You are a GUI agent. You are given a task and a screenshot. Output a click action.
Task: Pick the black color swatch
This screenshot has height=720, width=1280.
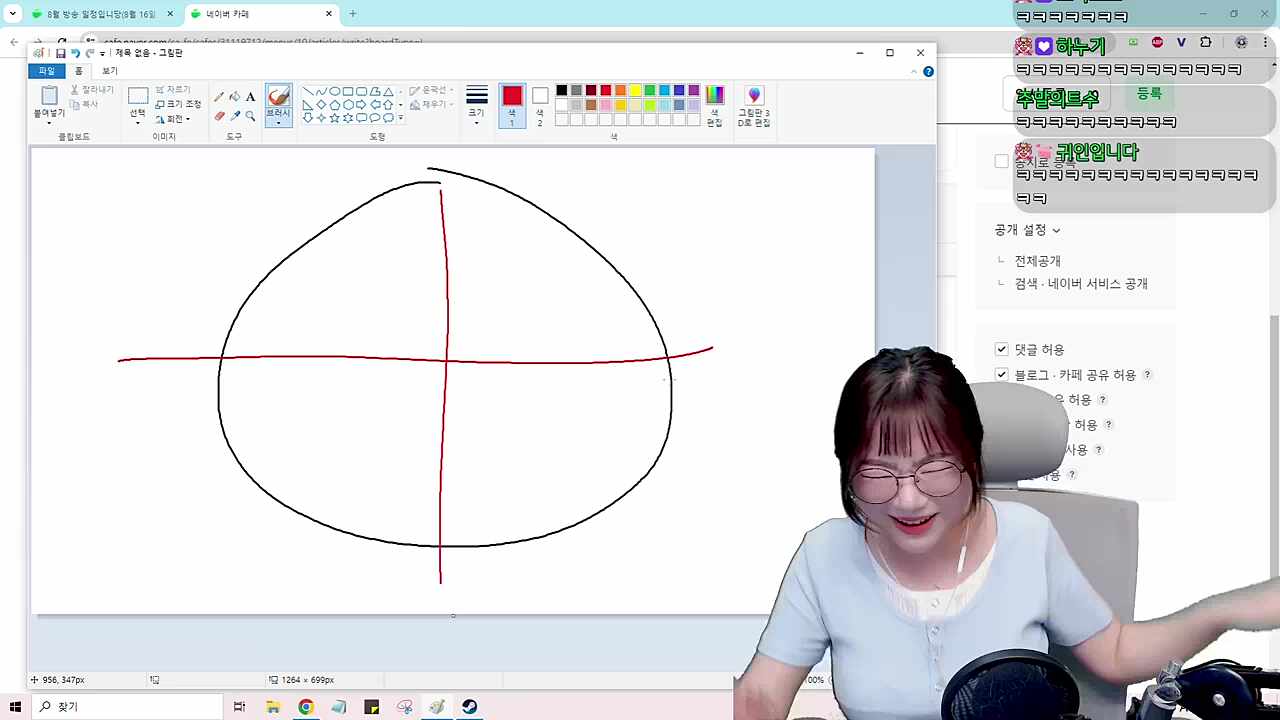coord(562,91)
